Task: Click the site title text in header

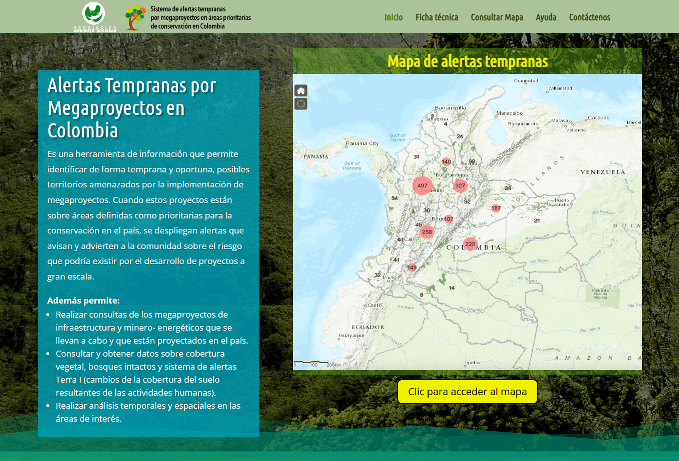Action: pyautogui.click(x=200, y=17)
